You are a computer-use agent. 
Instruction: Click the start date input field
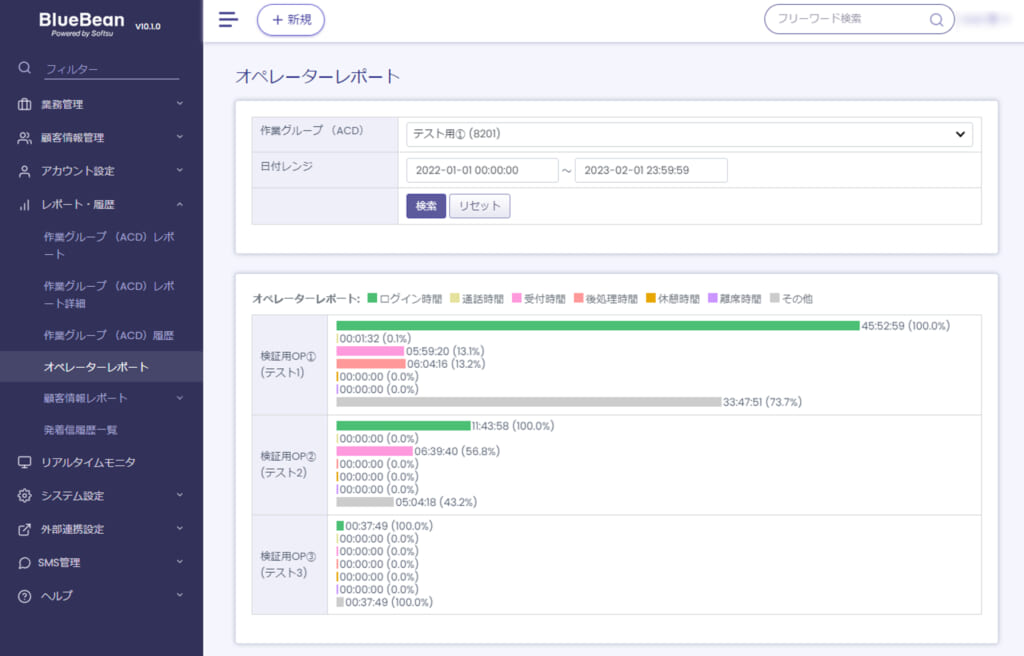tap(482, 171)
